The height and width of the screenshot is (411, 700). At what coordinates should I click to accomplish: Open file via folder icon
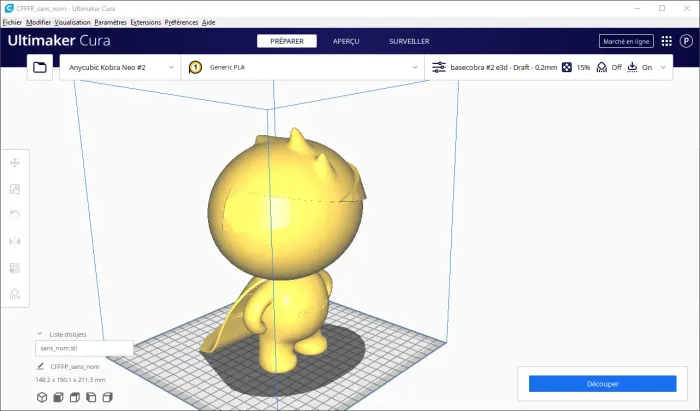point(40,67)
